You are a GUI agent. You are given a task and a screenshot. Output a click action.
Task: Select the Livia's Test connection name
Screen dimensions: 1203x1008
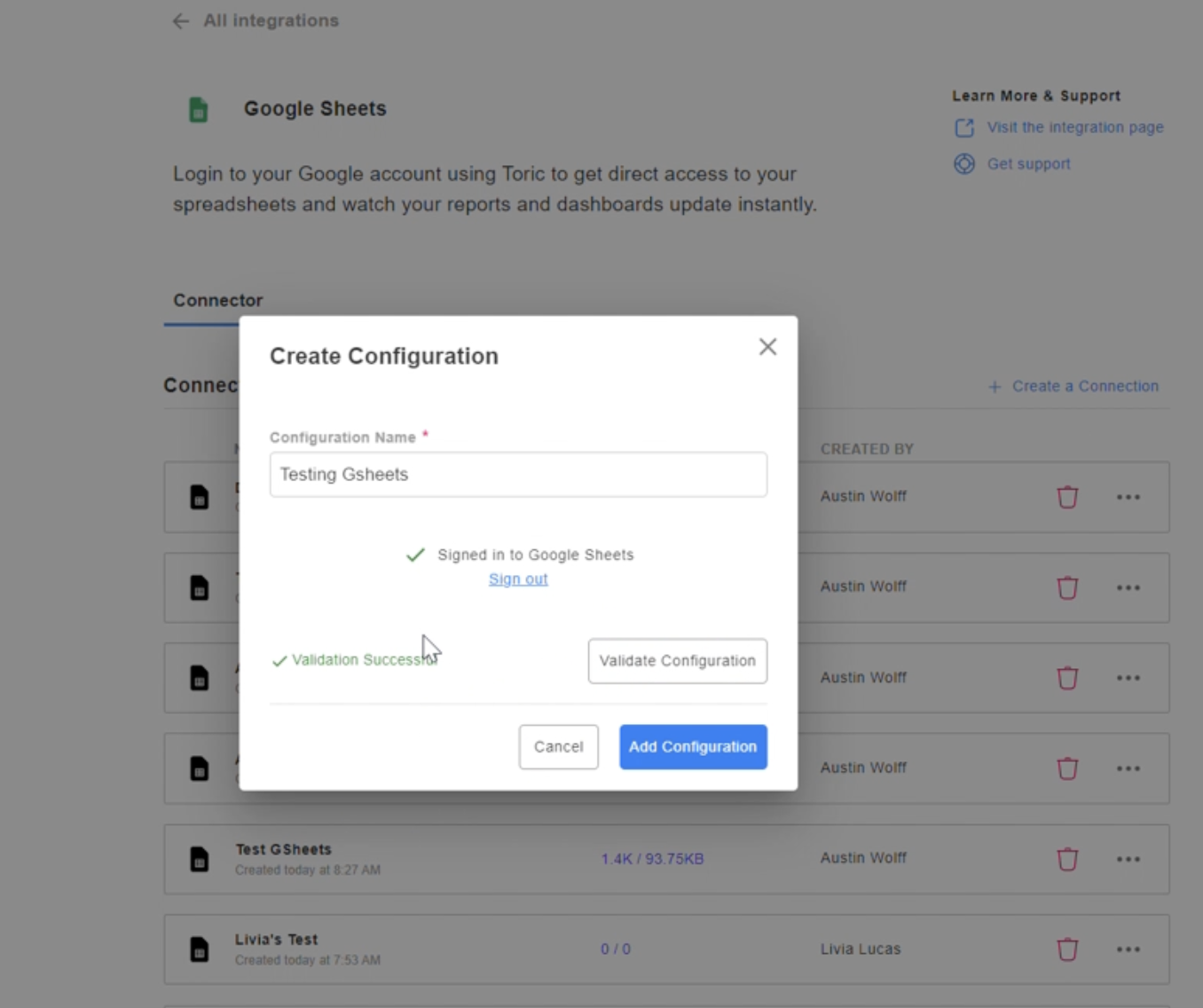point(276,940)
